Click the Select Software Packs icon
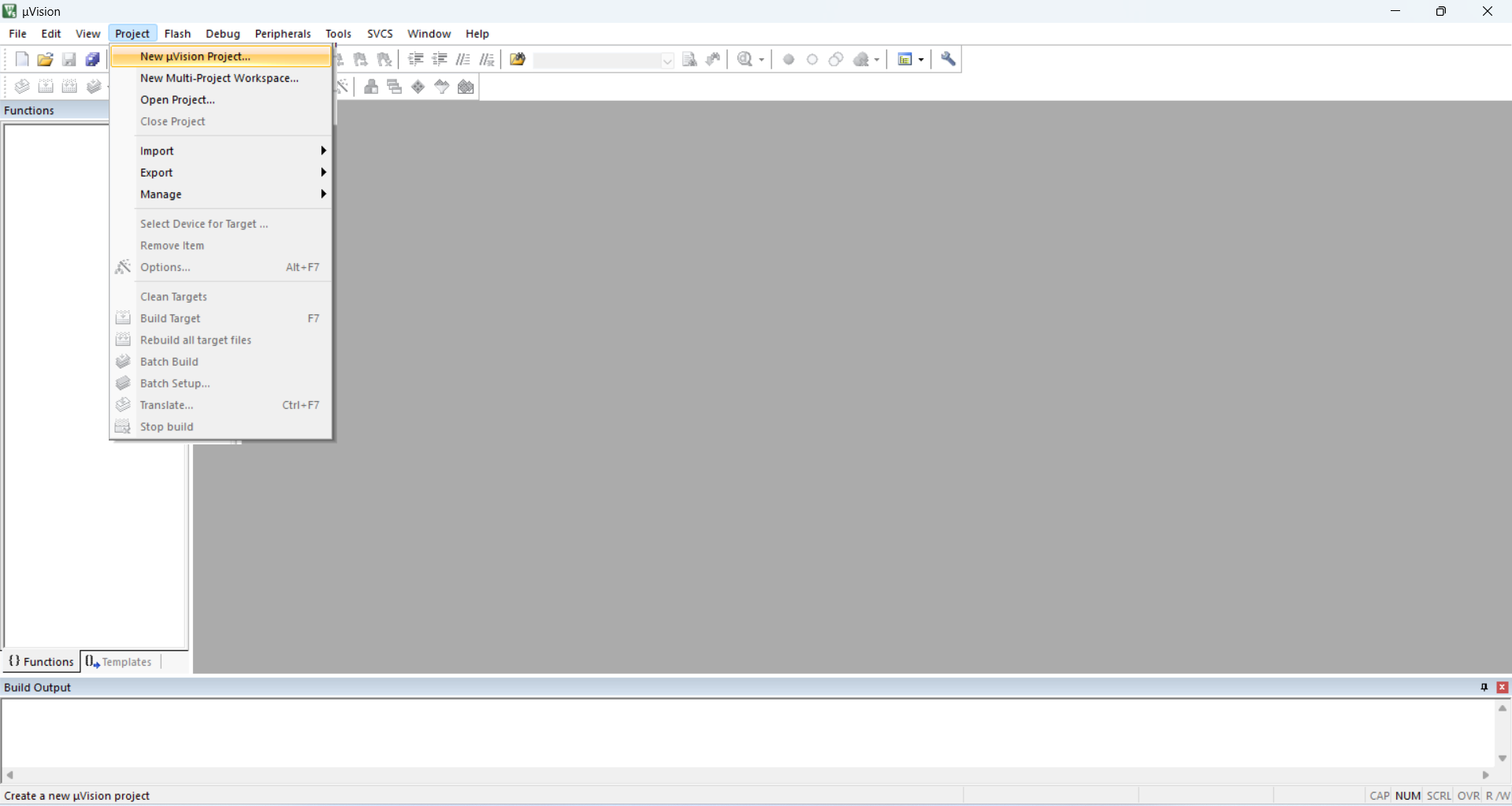The height and width of the screenshot is (806, 1512). 442,87
